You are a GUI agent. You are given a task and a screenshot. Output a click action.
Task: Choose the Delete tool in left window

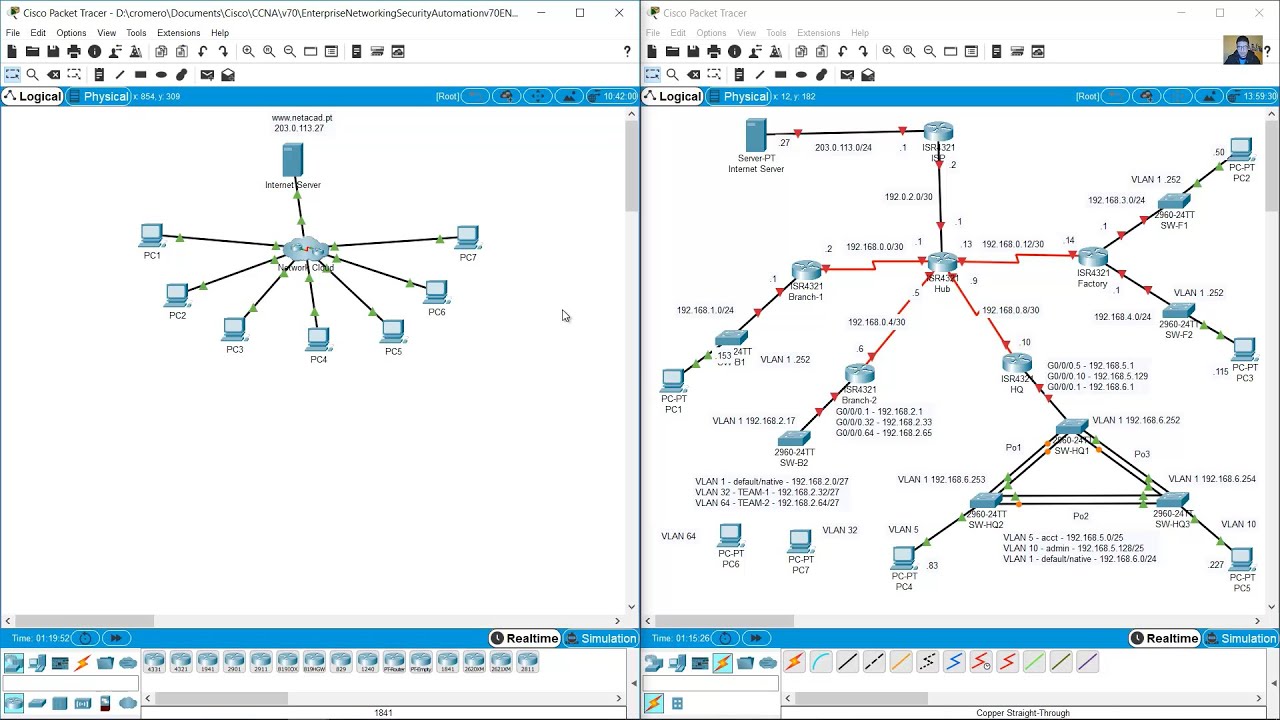pyautogui.click(x=53, y=74)
